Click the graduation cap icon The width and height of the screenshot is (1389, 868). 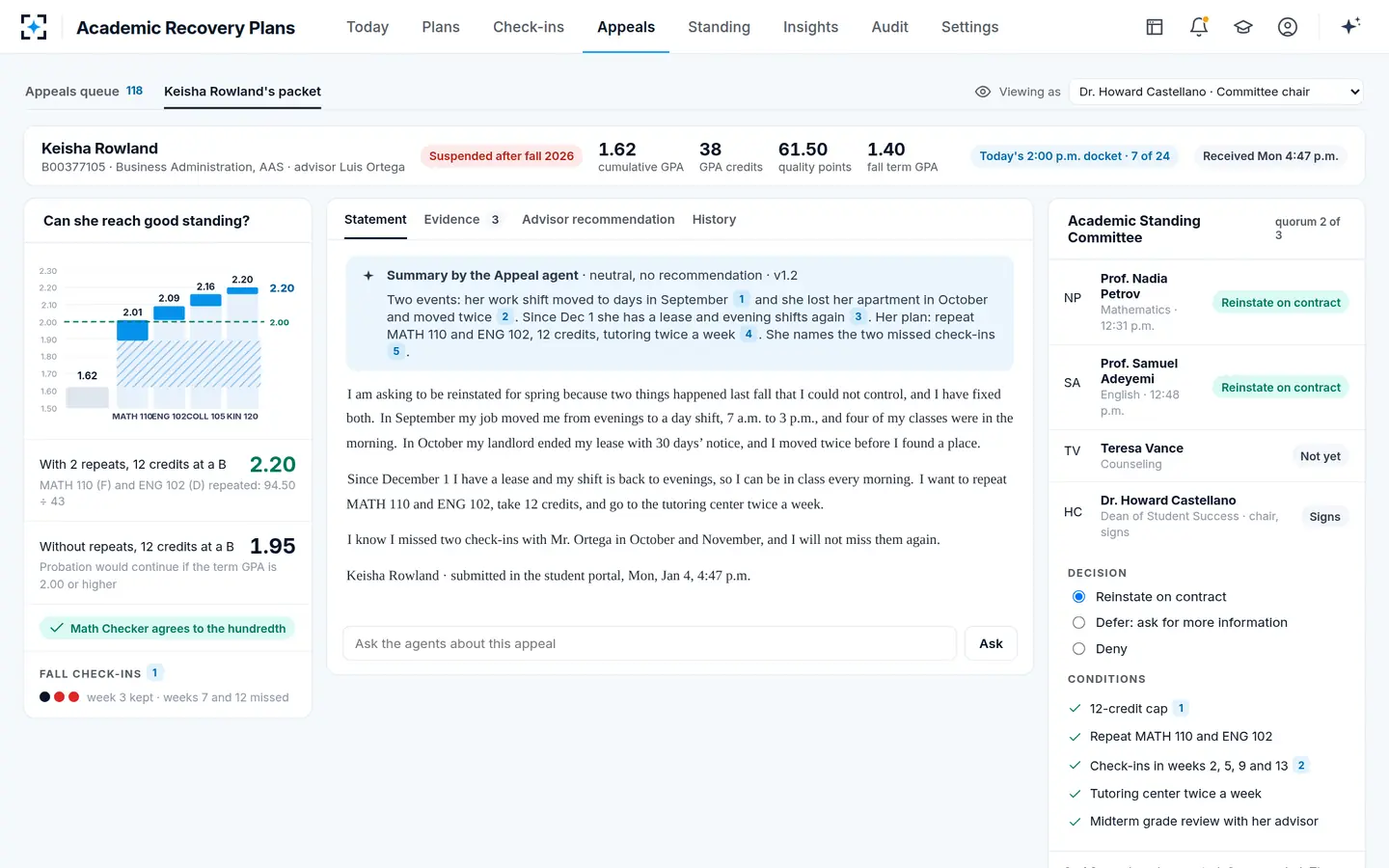[x=1243, y=27]
